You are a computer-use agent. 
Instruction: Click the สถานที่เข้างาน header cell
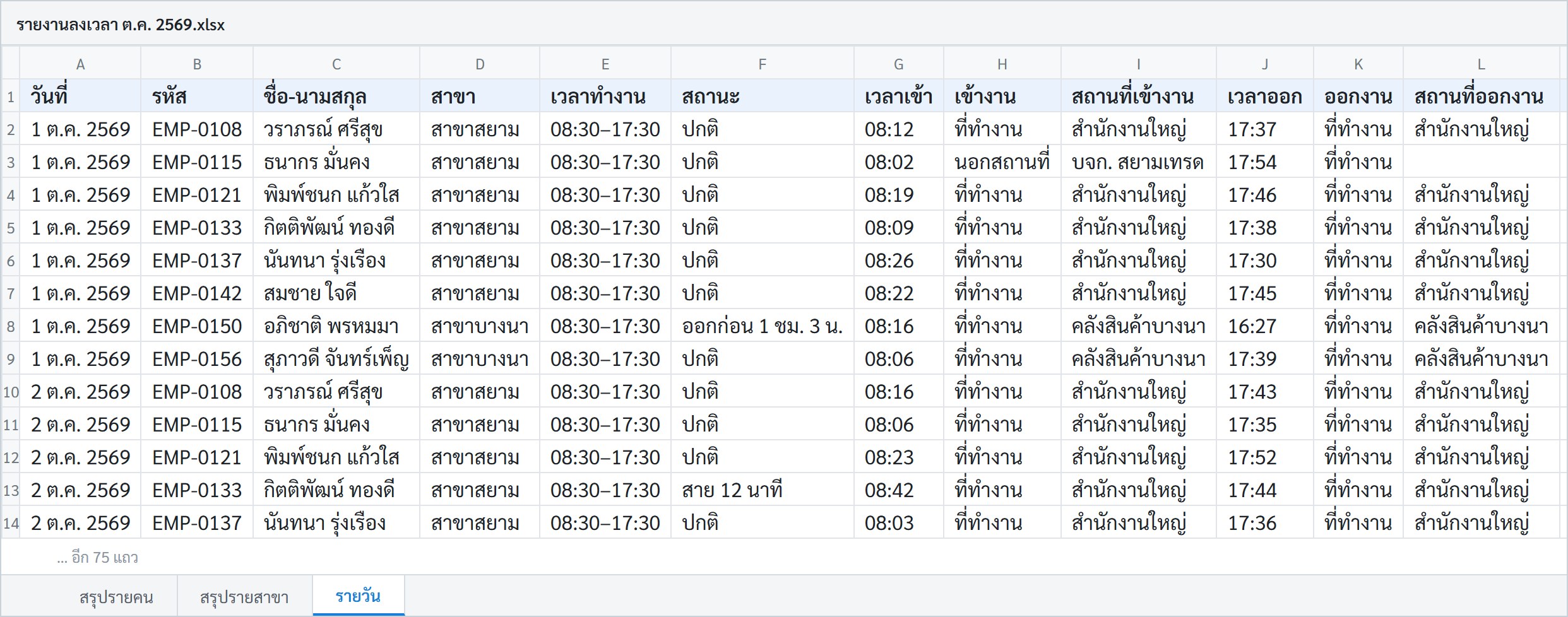coord(1139,97)
